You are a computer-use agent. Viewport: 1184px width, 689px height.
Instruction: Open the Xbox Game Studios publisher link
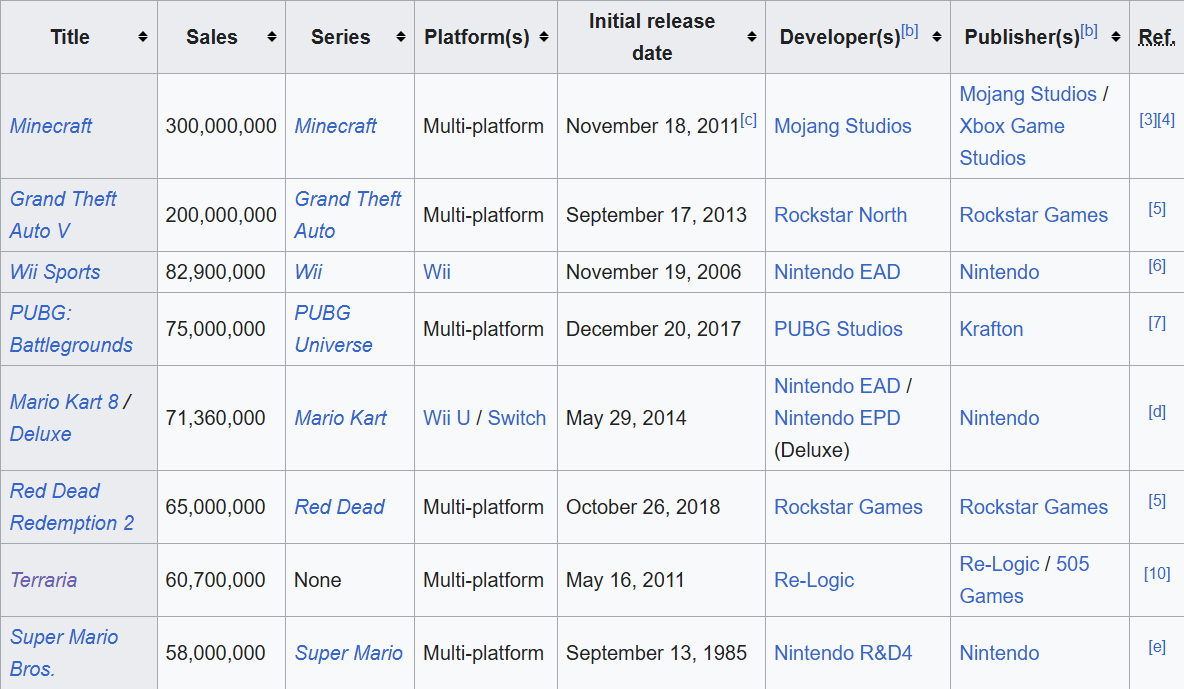pos(1012,142)
